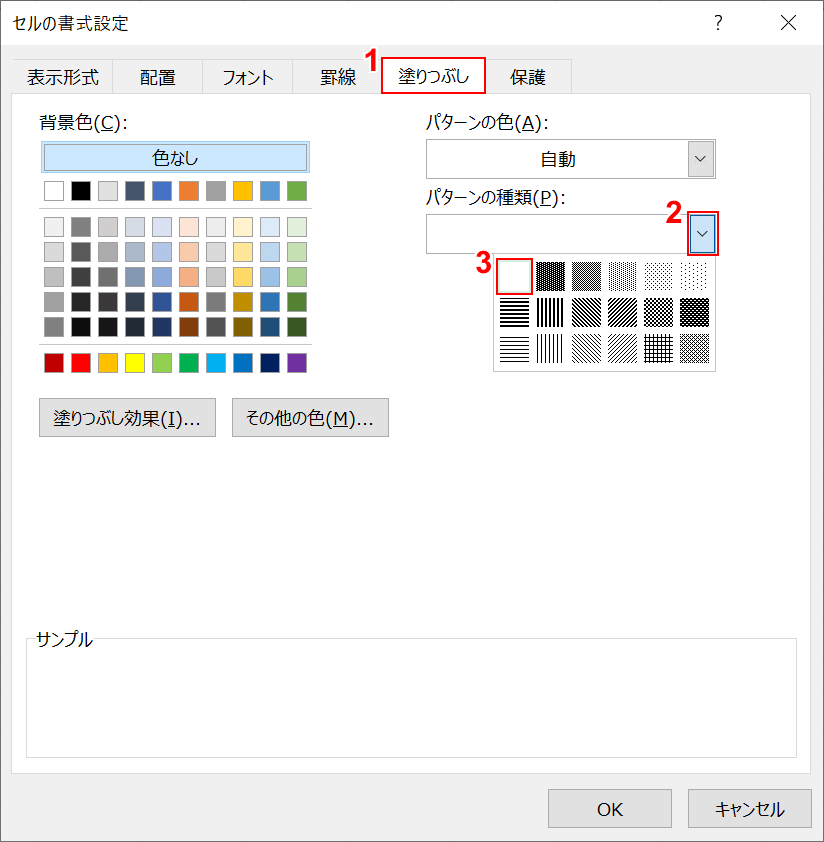
Task: Select the thin diagonal crosshatch pattern
Action: 695,349
